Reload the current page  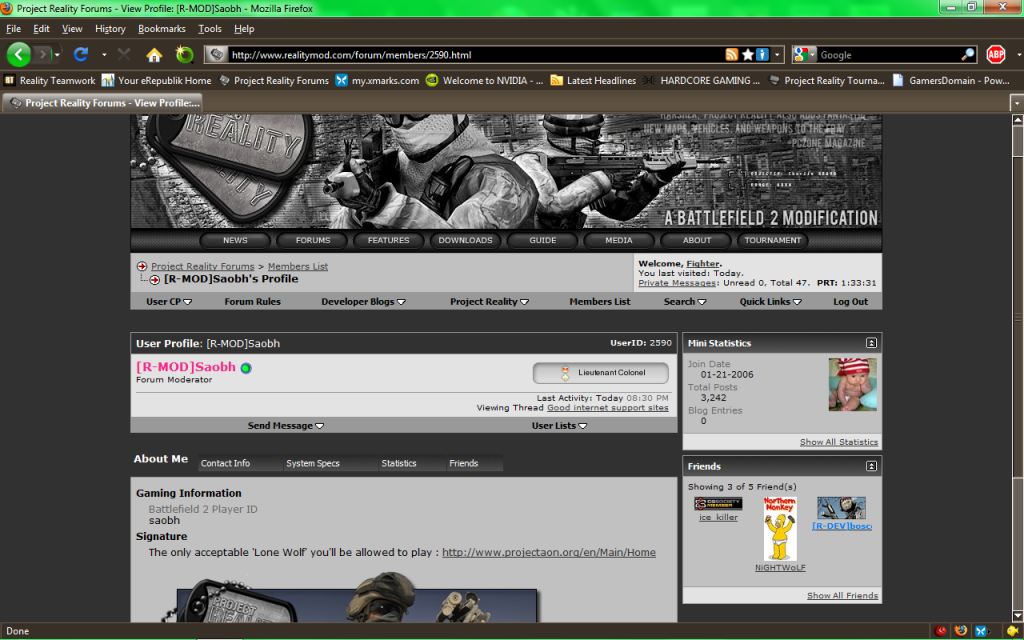point(81,54)
